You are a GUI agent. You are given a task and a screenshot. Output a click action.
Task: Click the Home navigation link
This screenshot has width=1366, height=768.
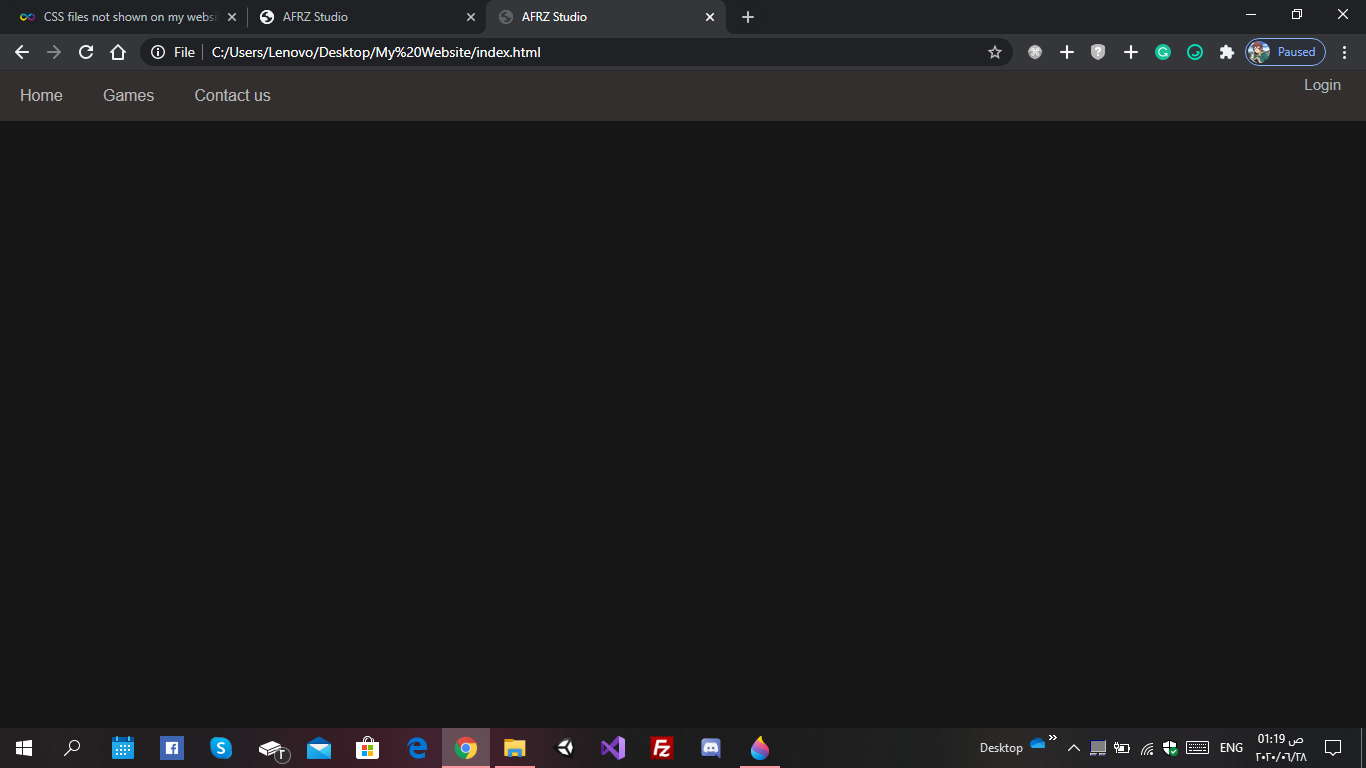41,95
